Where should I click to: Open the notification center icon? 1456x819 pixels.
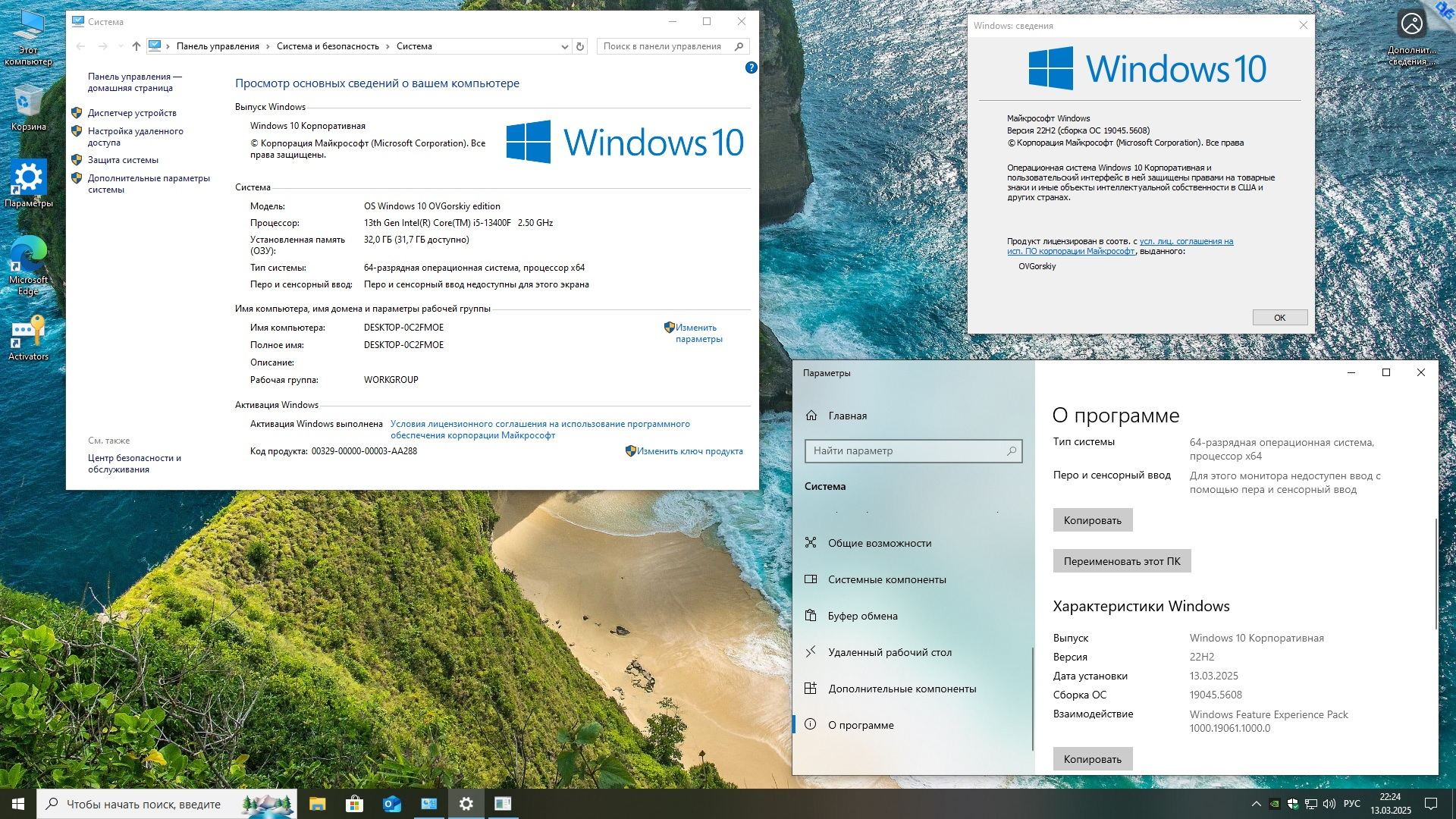(x=1430, y=804)
